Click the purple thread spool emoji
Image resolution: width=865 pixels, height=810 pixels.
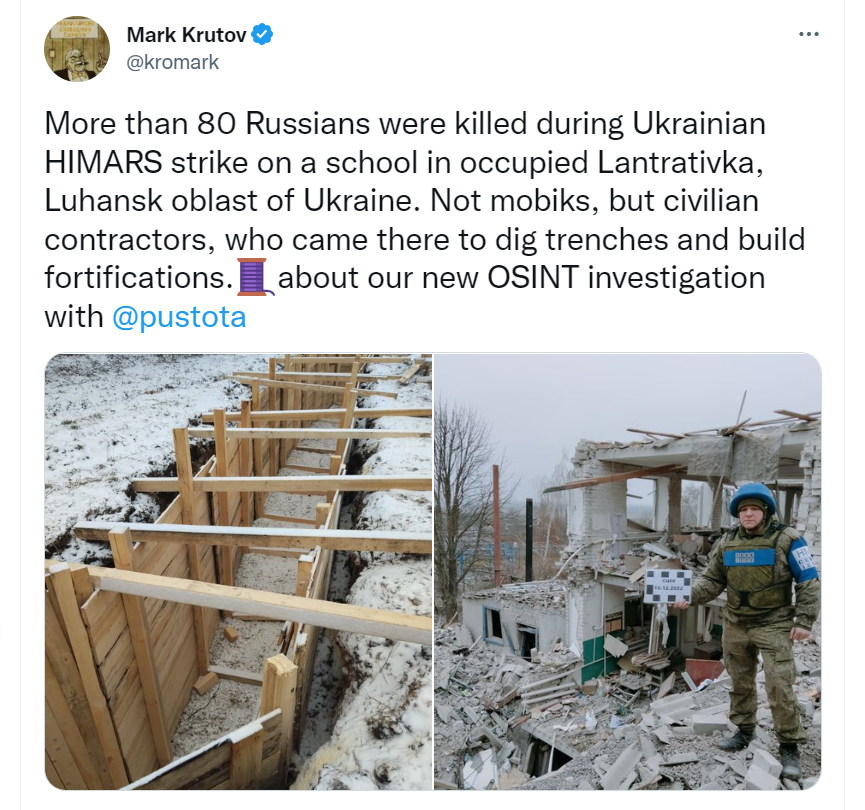click(x=254, y=277)
